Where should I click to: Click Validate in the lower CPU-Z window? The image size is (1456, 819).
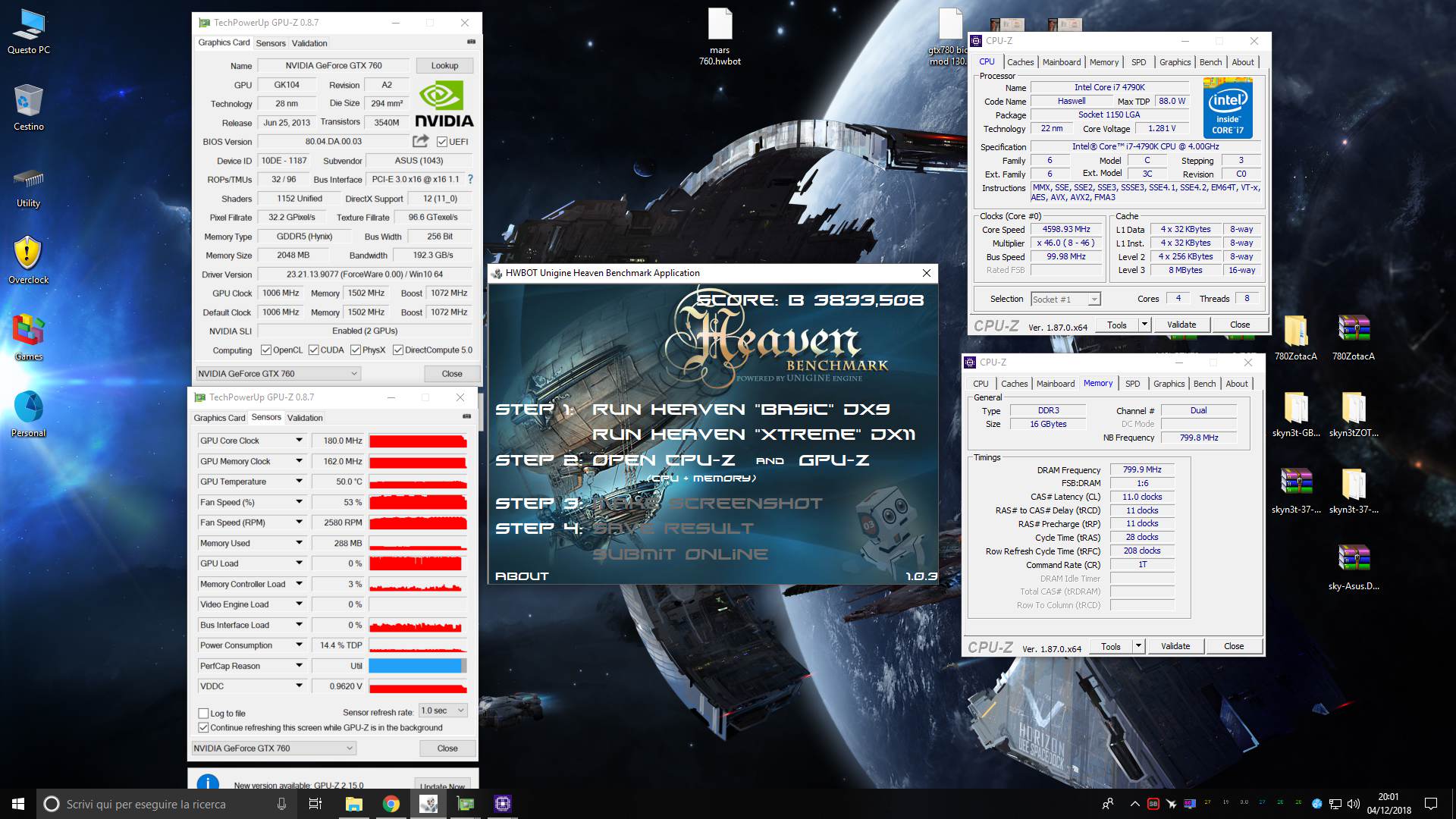1175,646
